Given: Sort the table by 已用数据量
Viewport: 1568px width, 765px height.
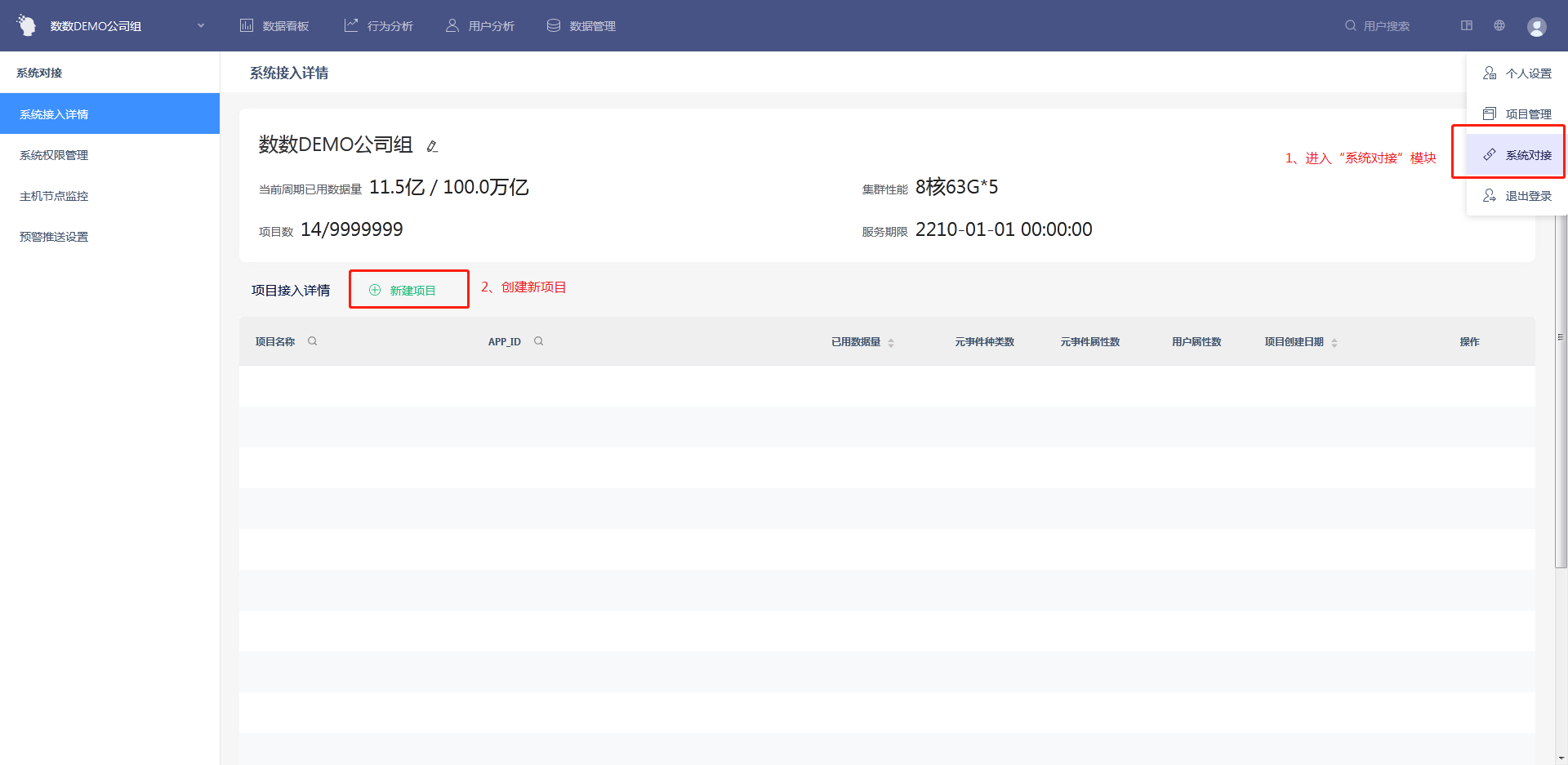Looking at the screenshot, I should [890, 342].
